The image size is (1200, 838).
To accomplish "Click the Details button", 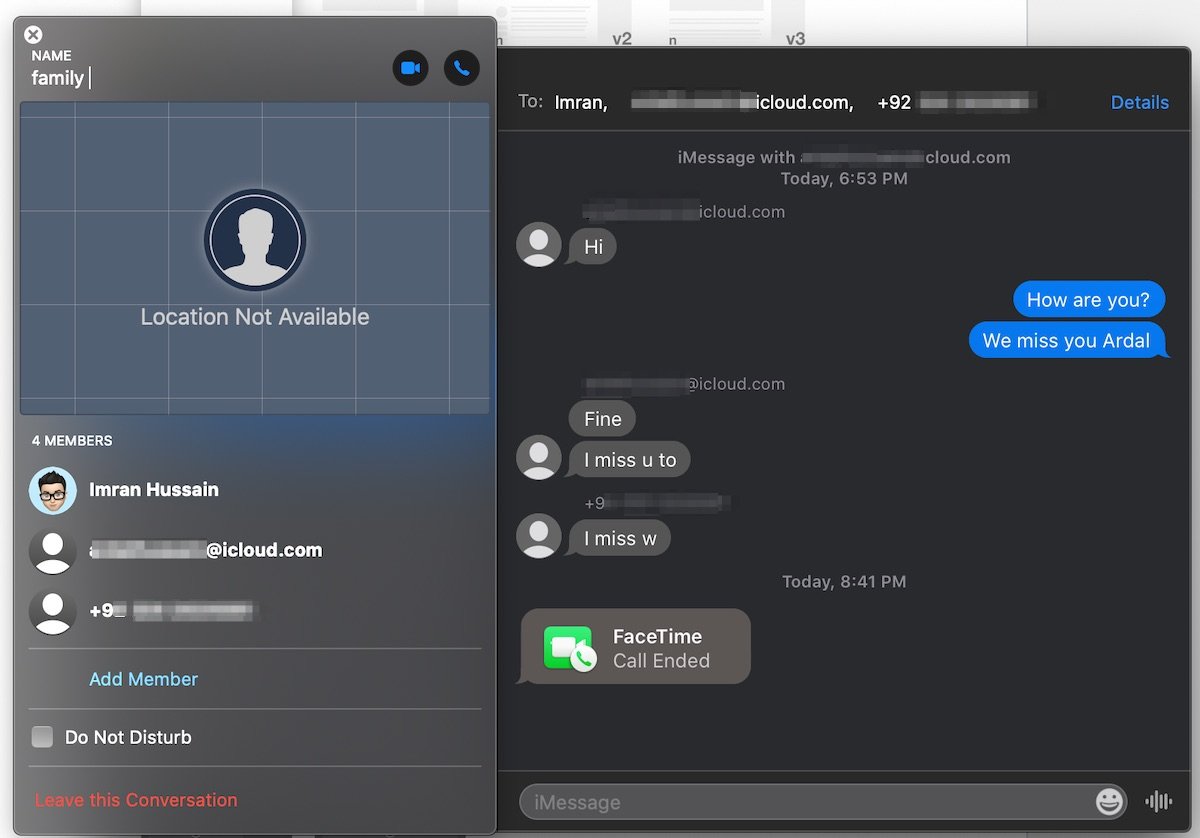I will coord(1139,102).
